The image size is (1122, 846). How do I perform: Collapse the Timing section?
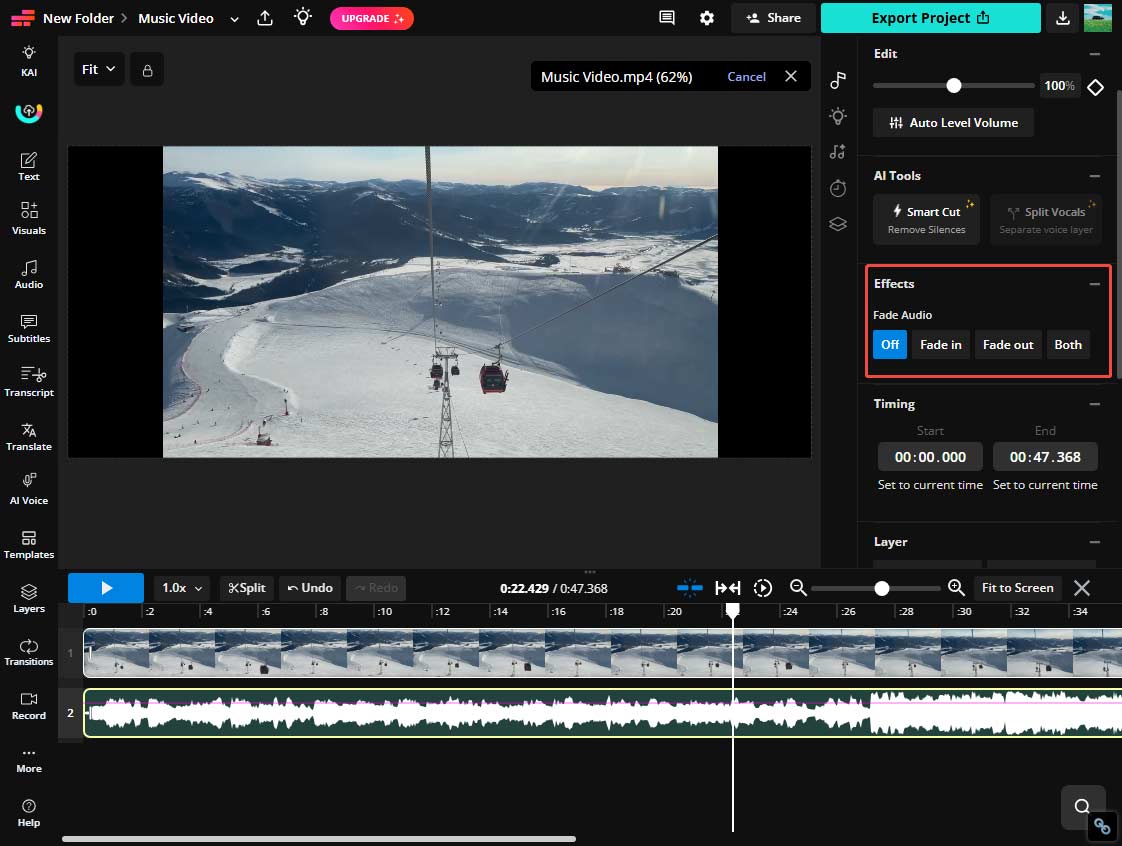(1094, 404)
